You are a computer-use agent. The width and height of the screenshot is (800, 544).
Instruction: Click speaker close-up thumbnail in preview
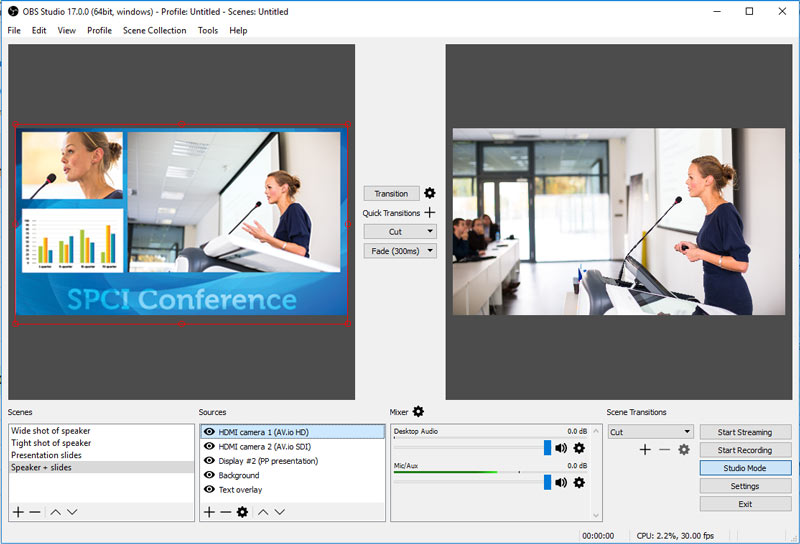[72, 165]
